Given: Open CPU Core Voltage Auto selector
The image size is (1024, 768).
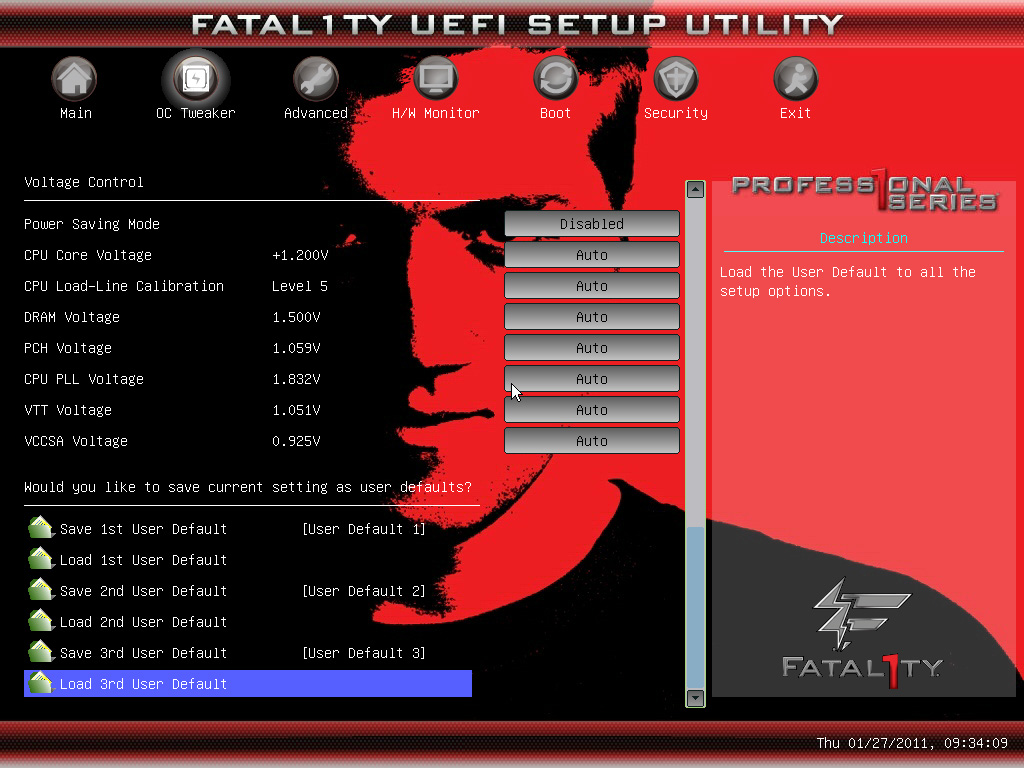Looking at the screenshot, I should tap(592, 255).
